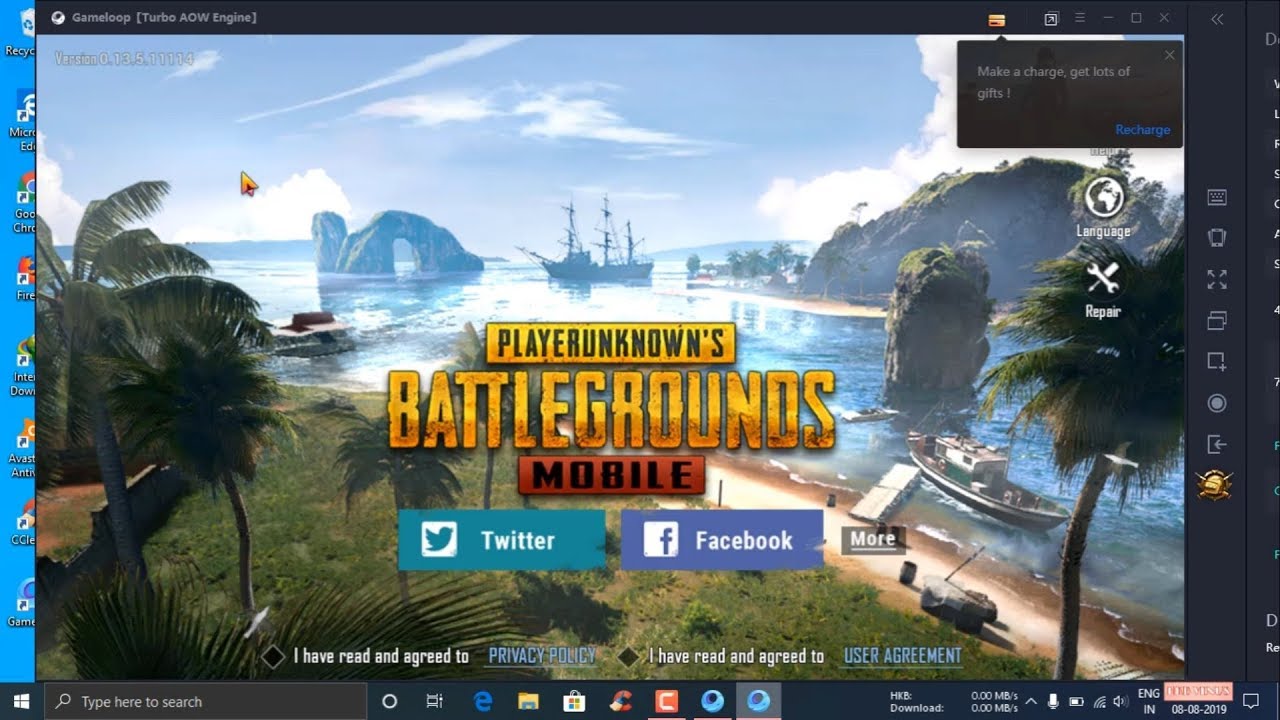Dismiss the recharge notification popup

1169,55
